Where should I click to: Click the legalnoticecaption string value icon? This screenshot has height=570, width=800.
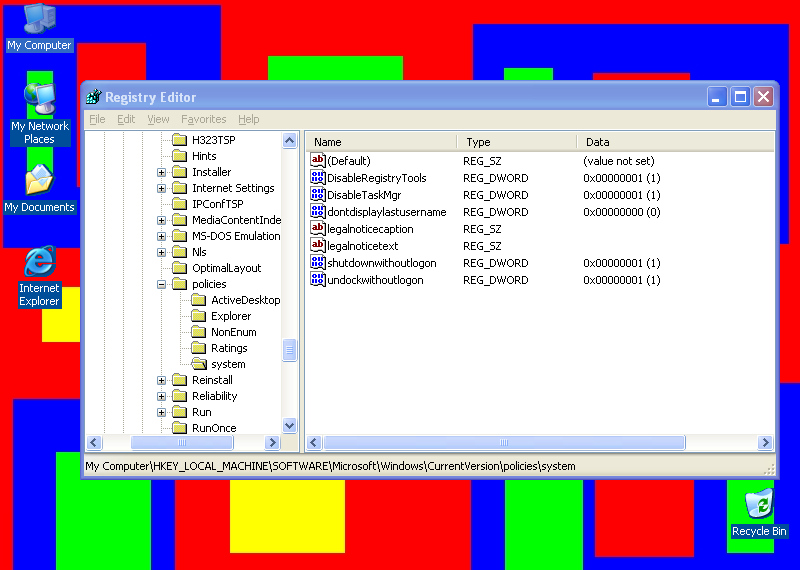click(317, 228)
